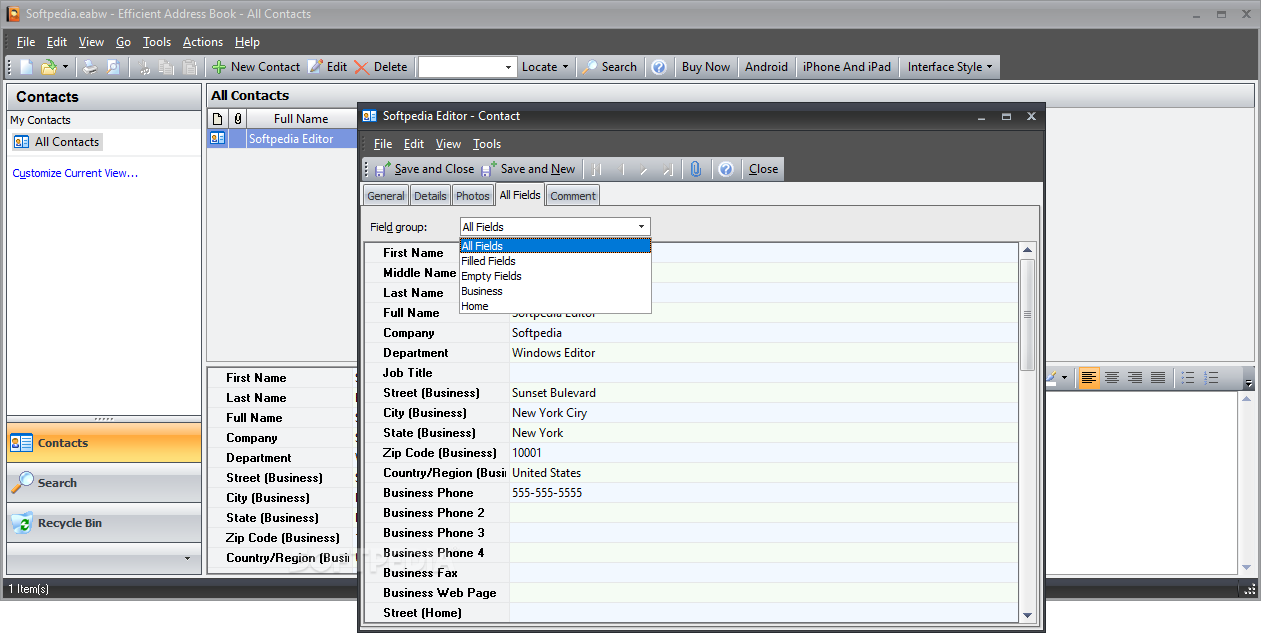Click the Buy Now button
The height and width of the screenshot is (633, 1261).
(706, 67)
